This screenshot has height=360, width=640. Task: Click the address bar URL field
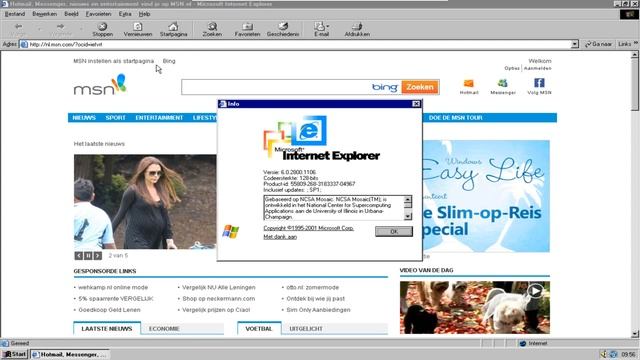pos(299,44)
